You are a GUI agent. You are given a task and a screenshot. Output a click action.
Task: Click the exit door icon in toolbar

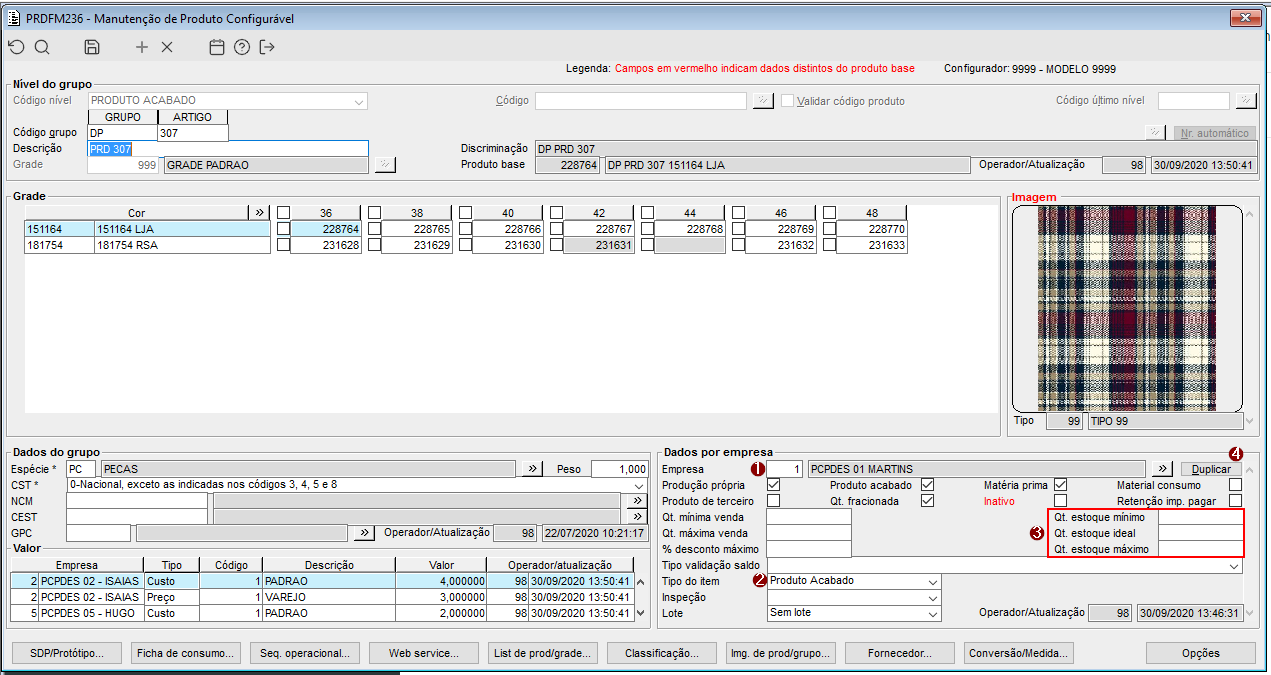[267, 47]
